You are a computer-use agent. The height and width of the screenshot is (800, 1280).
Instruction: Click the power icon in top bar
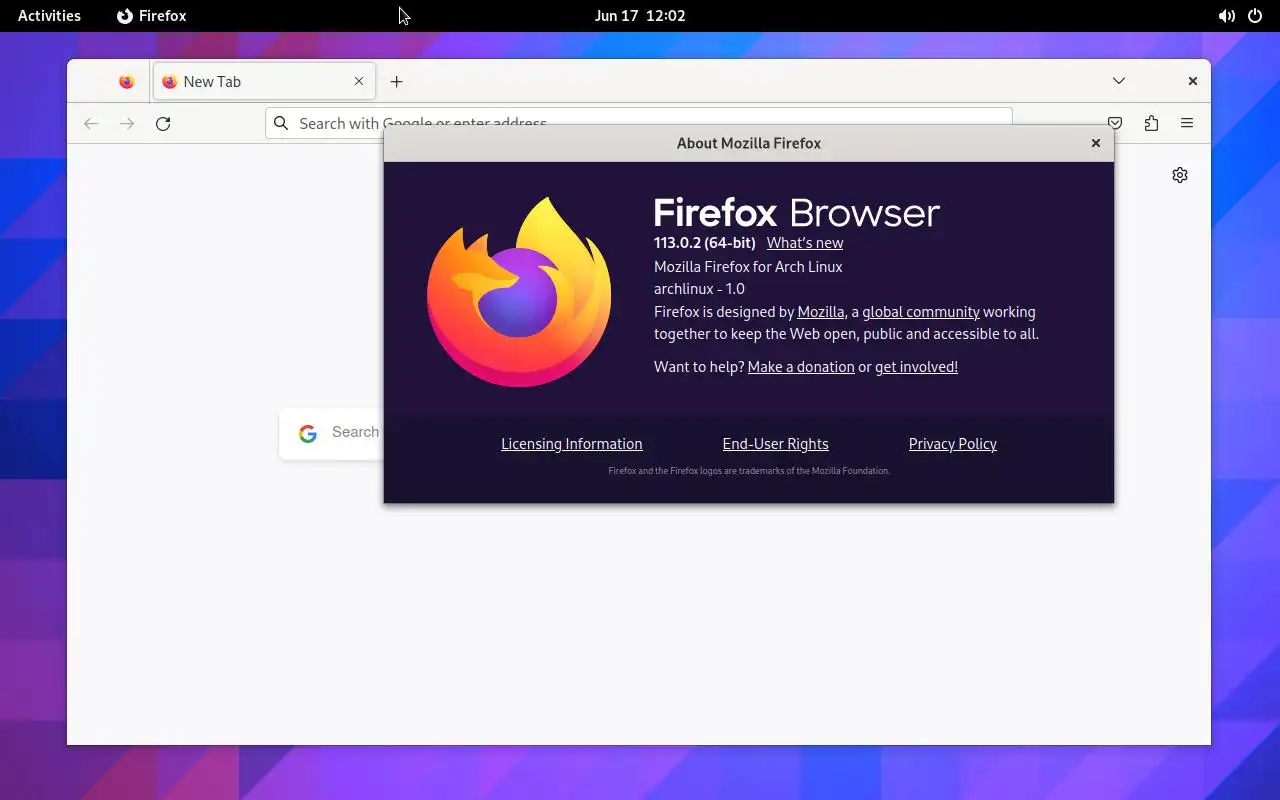tap(1255, 16)
